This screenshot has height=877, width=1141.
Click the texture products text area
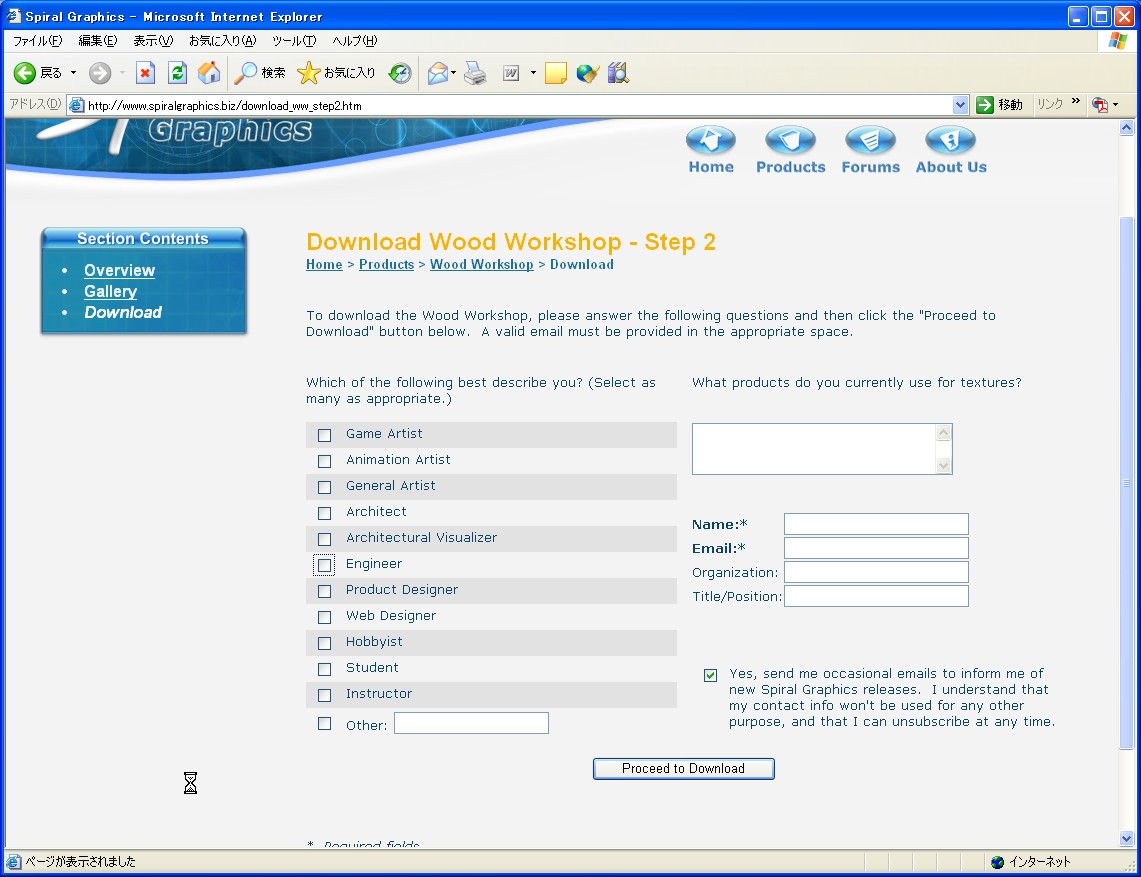822,449
